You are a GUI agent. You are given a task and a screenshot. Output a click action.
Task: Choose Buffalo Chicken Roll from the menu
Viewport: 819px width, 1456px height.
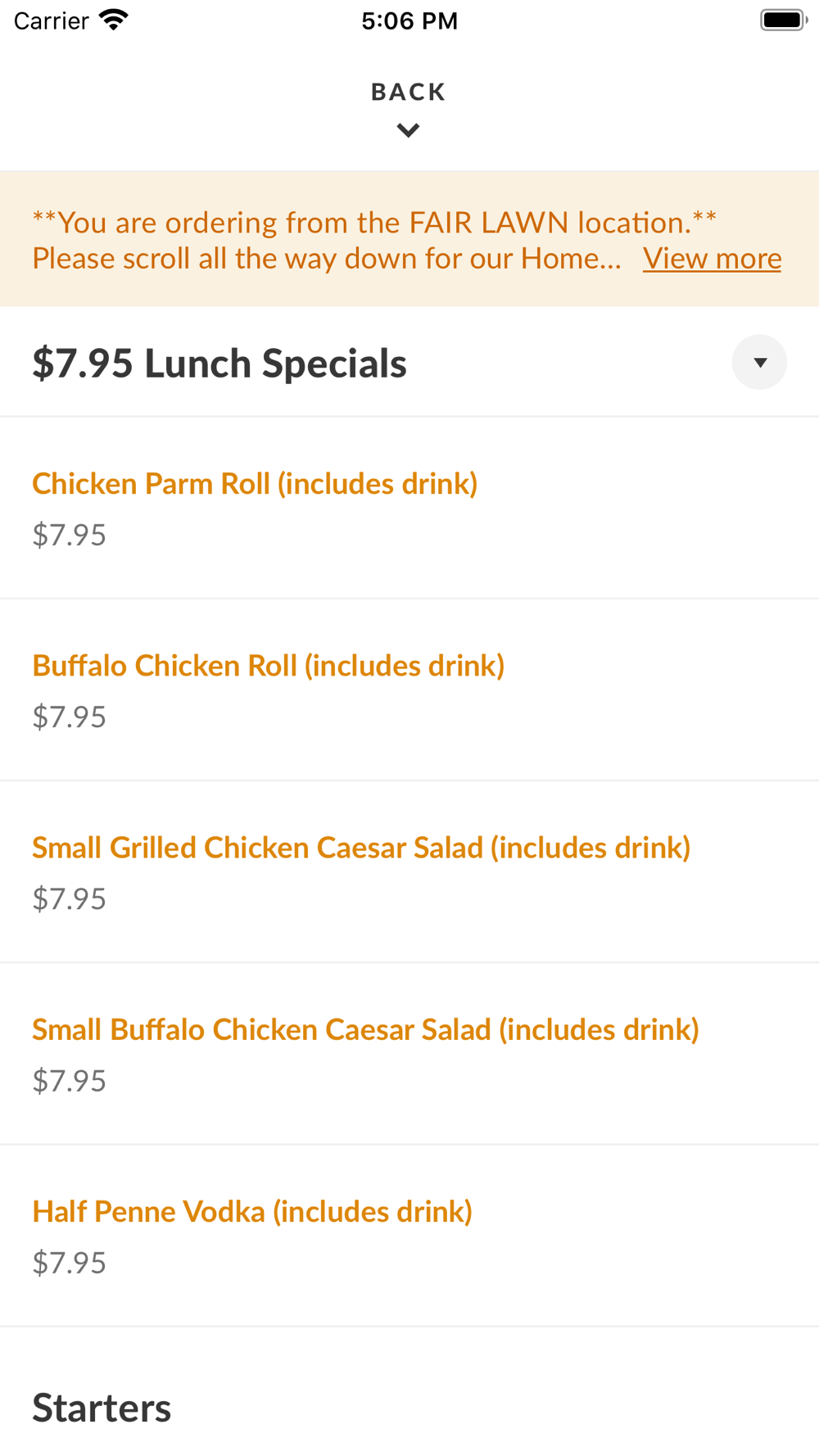[268, 666]
